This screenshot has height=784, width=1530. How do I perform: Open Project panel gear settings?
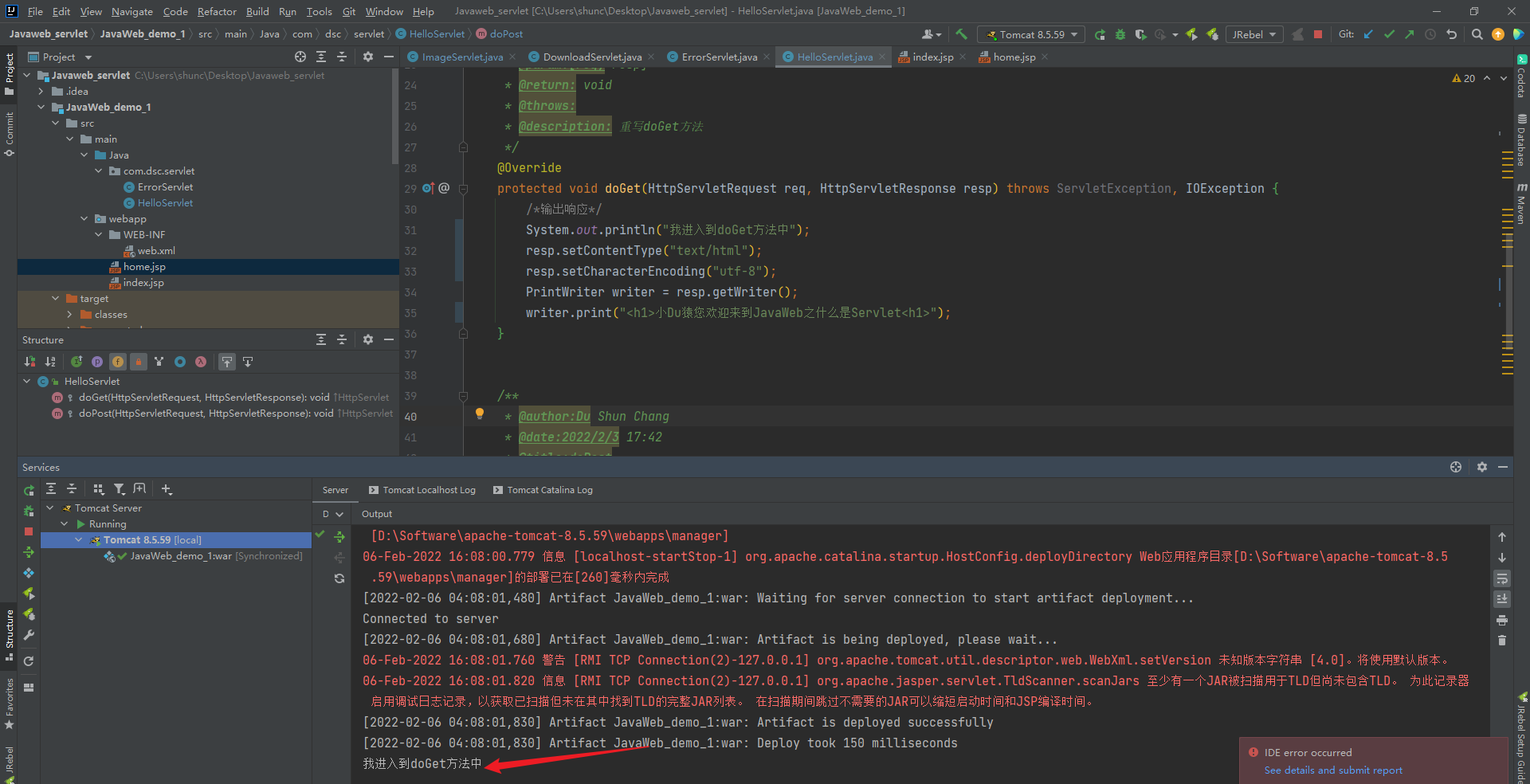tap(367, 57)
